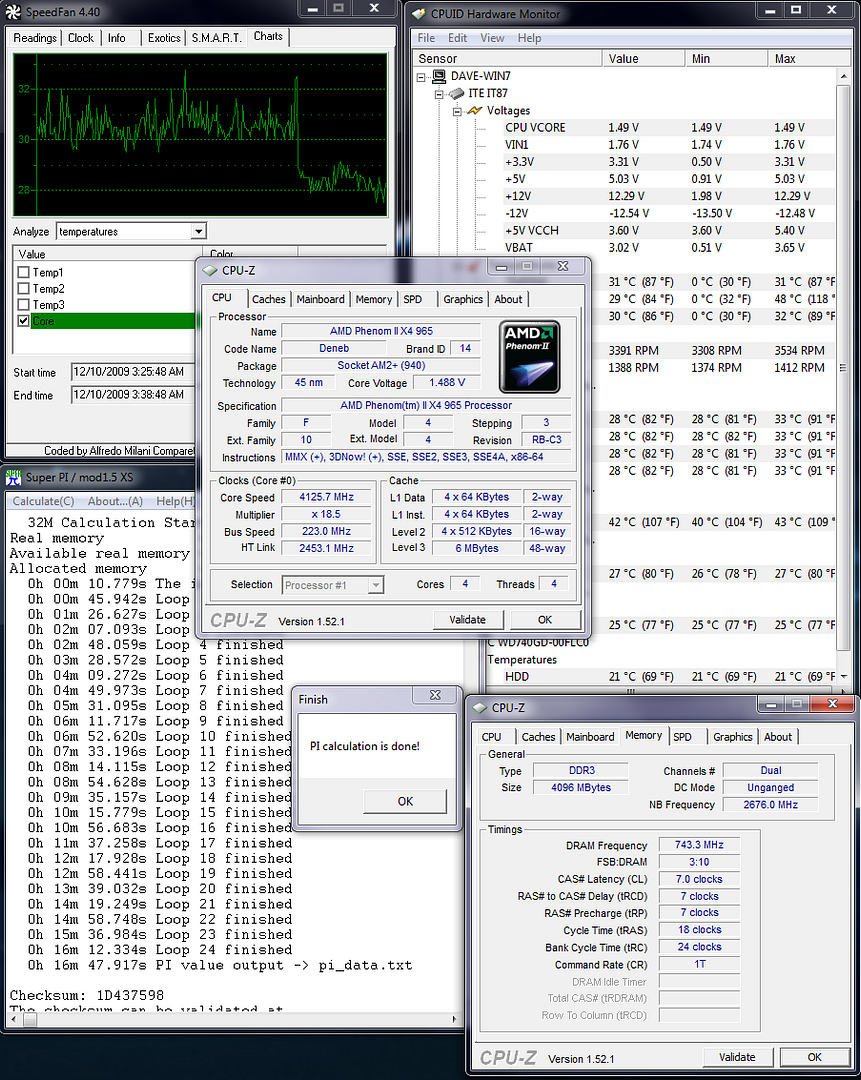This screenshot has width=861, height=1080.
Task: Click the Min column header
Action: click(x=727, y=59)
